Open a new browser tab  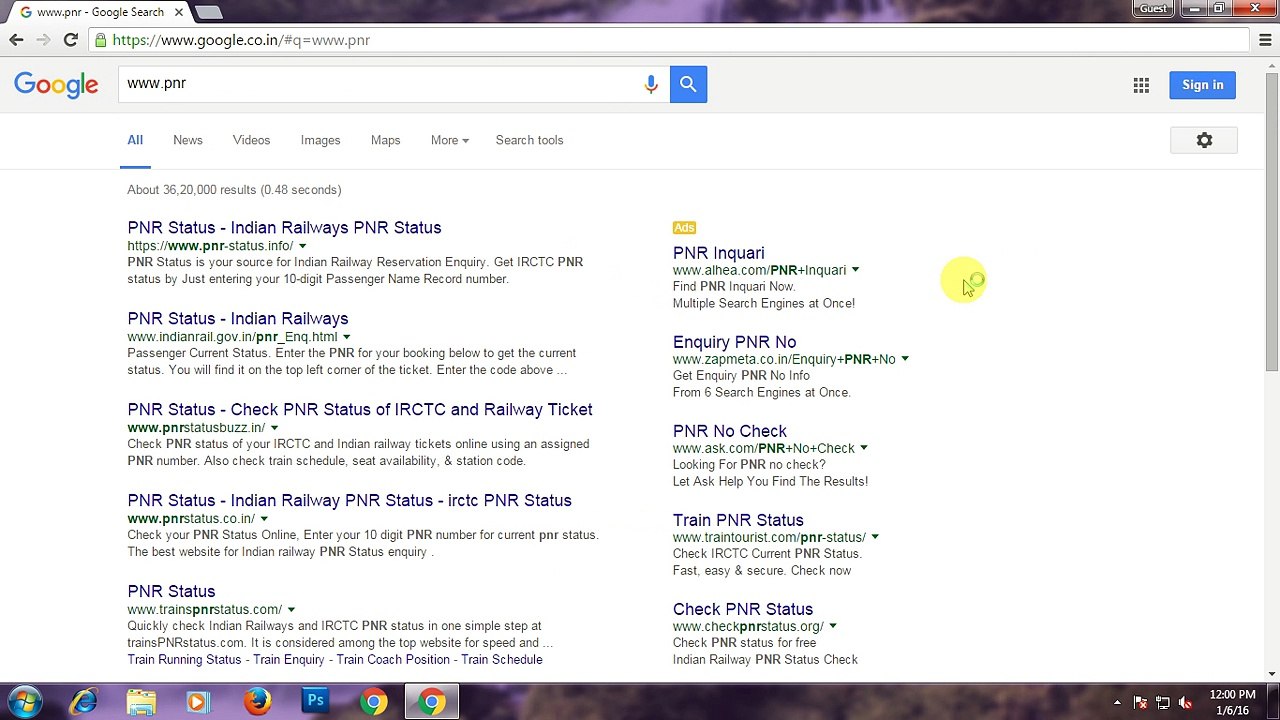[208, 12]
